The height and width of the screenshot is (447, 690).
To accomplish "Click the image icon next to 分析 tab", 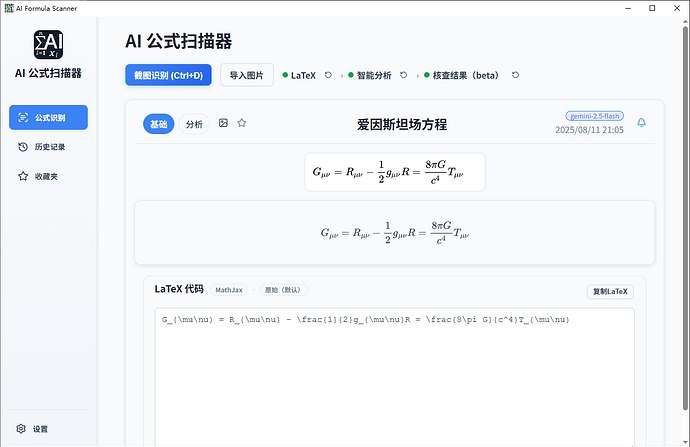I will (224, 123).
